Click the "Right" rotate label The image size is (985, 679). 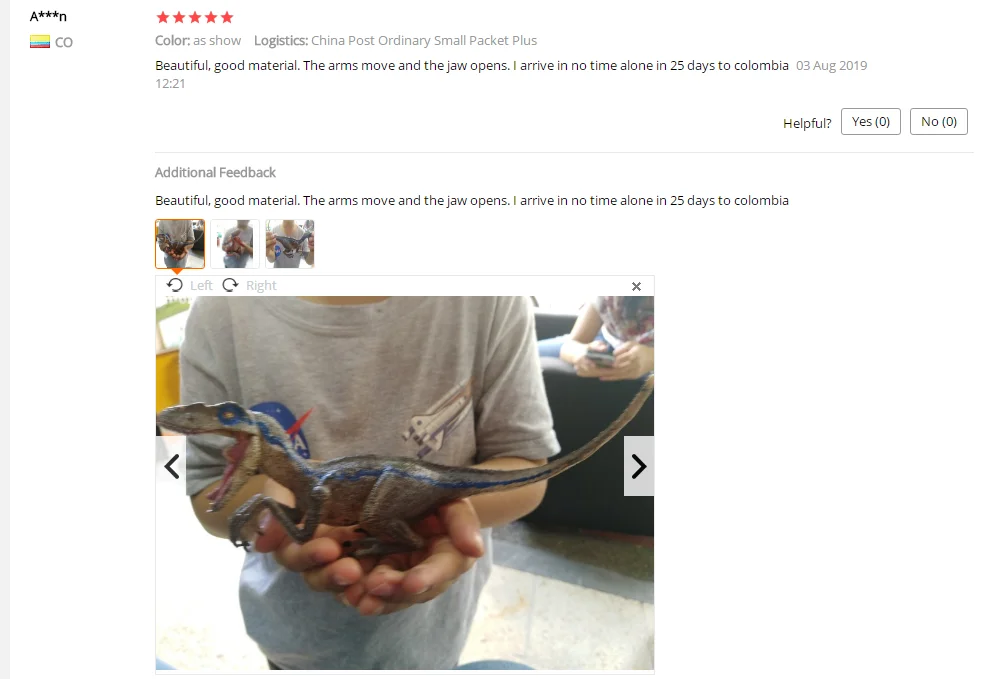pos(261,286)
